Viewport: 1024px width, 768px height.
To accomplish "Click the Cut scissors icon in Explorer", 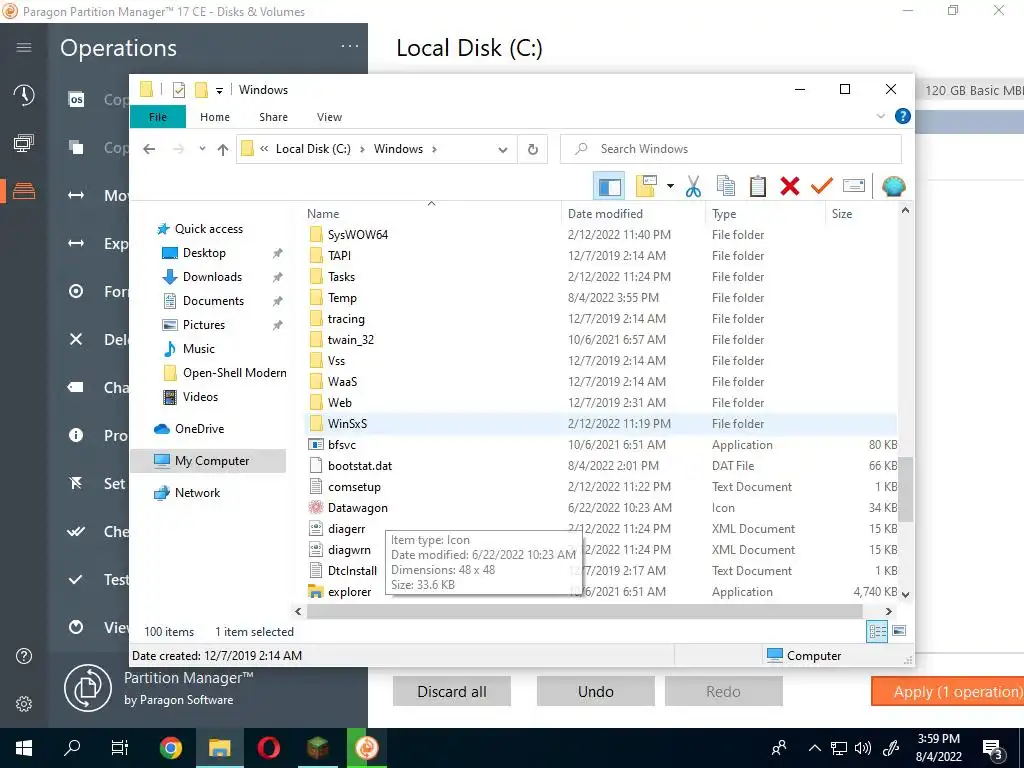I will (x=693, y=187).
